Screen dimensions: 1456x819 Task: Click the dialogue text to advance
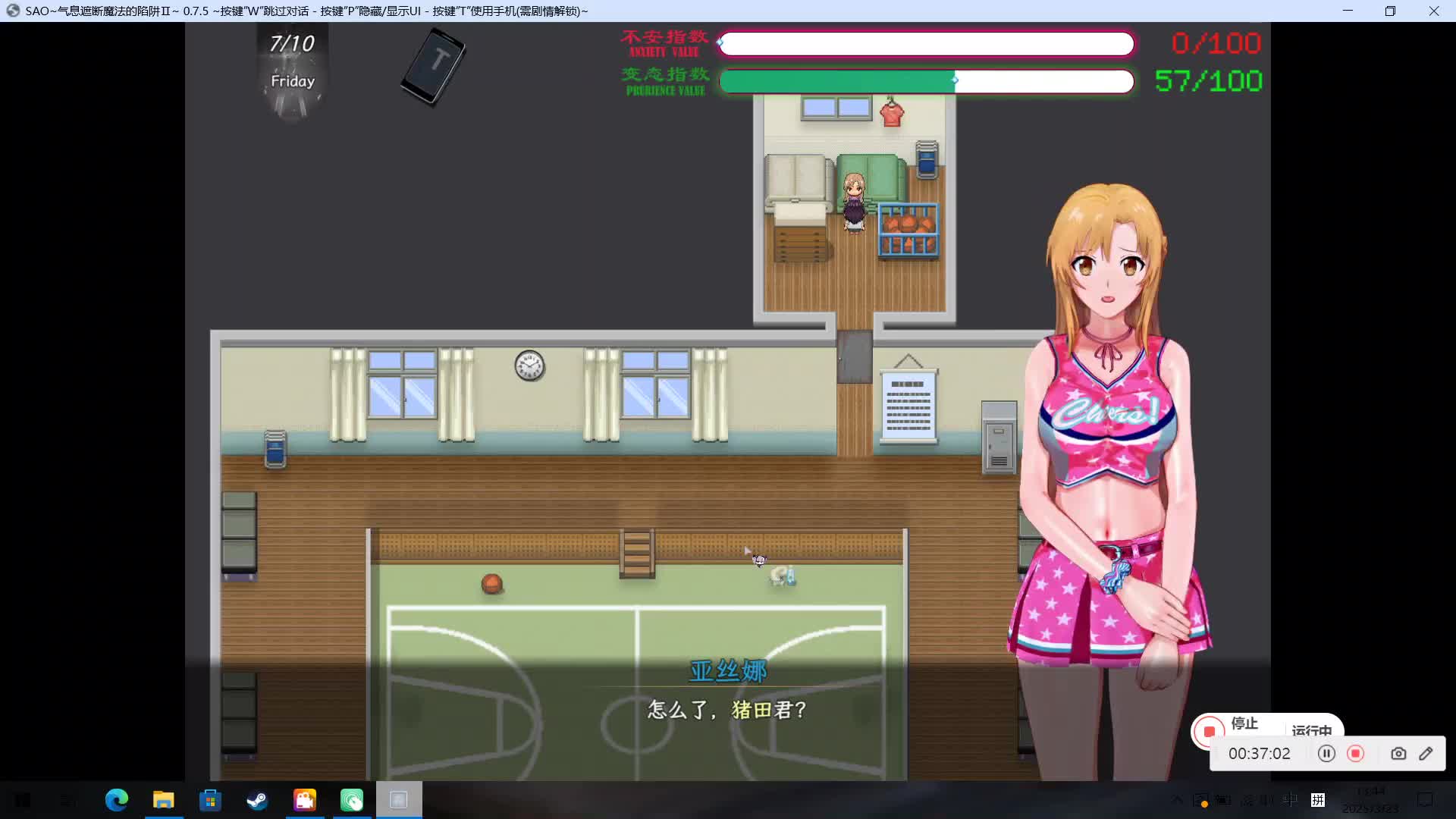pos(726,710)
